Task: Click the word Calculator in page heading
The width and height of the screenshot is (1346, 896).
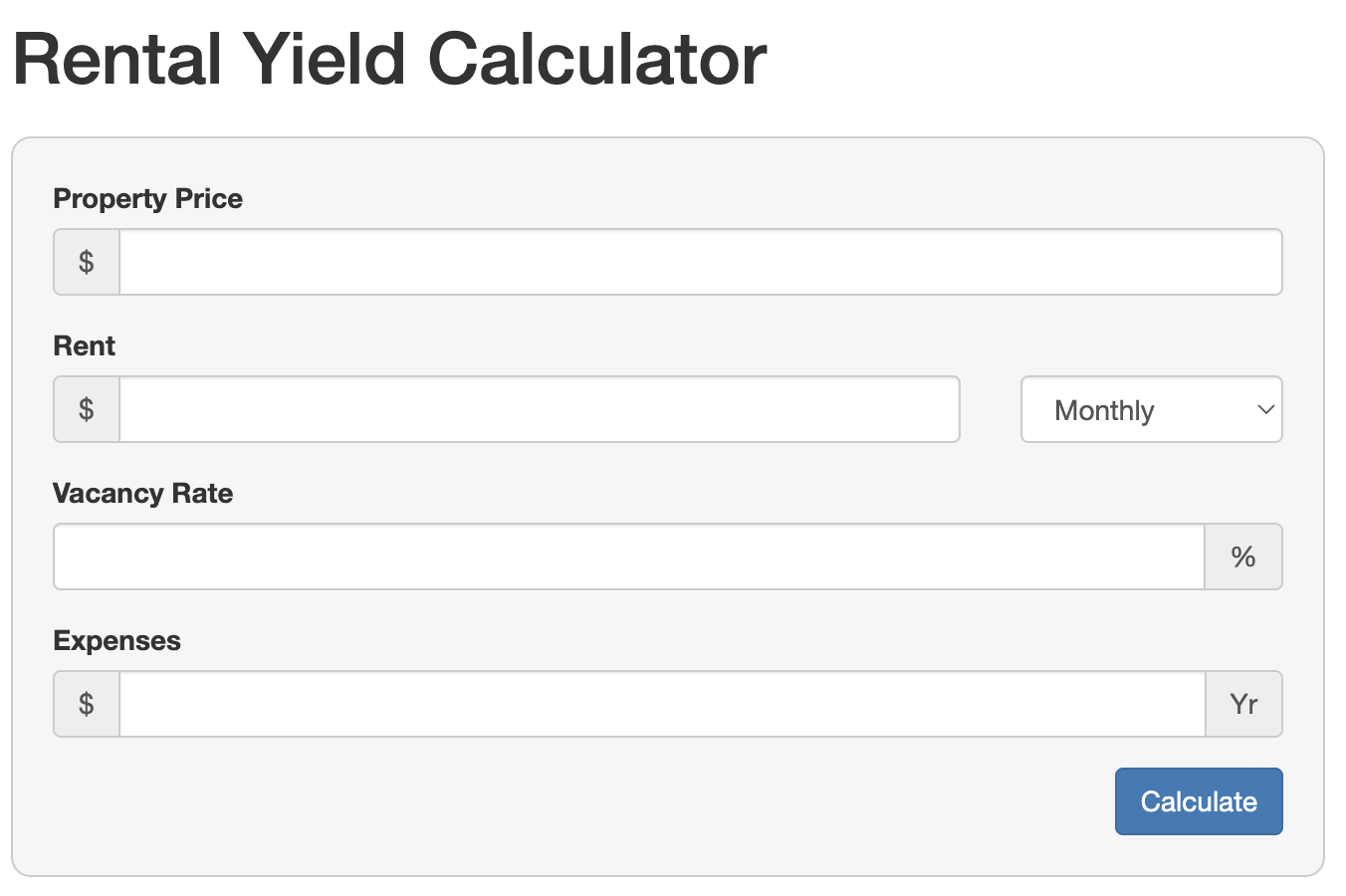Action: click(597, 60)
